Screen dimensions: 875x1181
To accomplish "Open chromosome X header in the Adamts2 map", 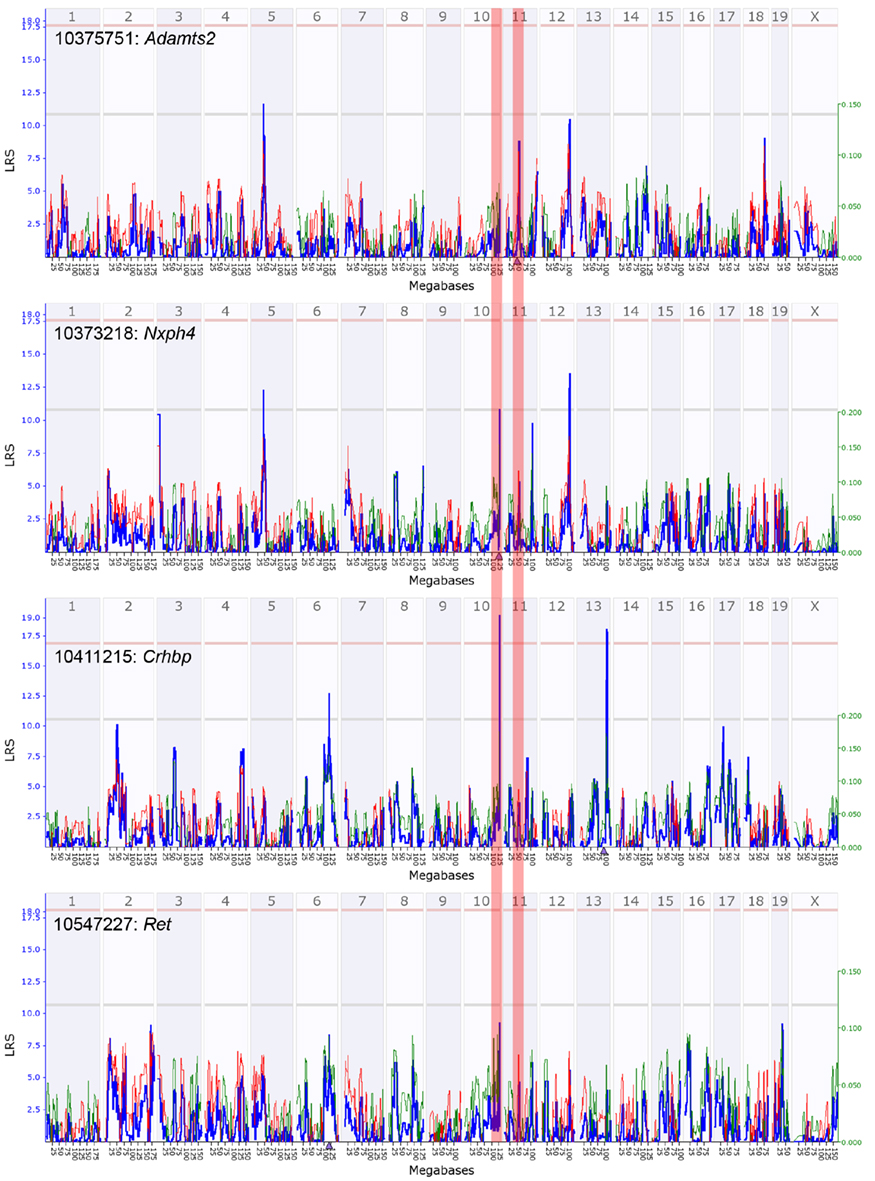I will pos(814,17).
